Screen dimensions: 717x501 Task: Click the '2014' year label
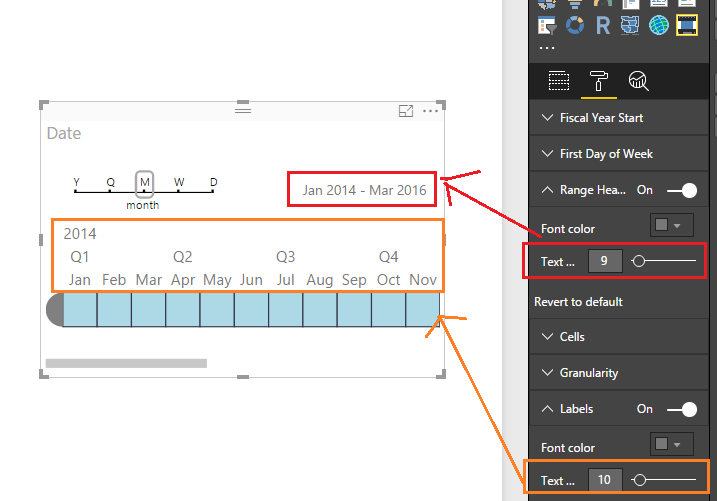(80, 234)
